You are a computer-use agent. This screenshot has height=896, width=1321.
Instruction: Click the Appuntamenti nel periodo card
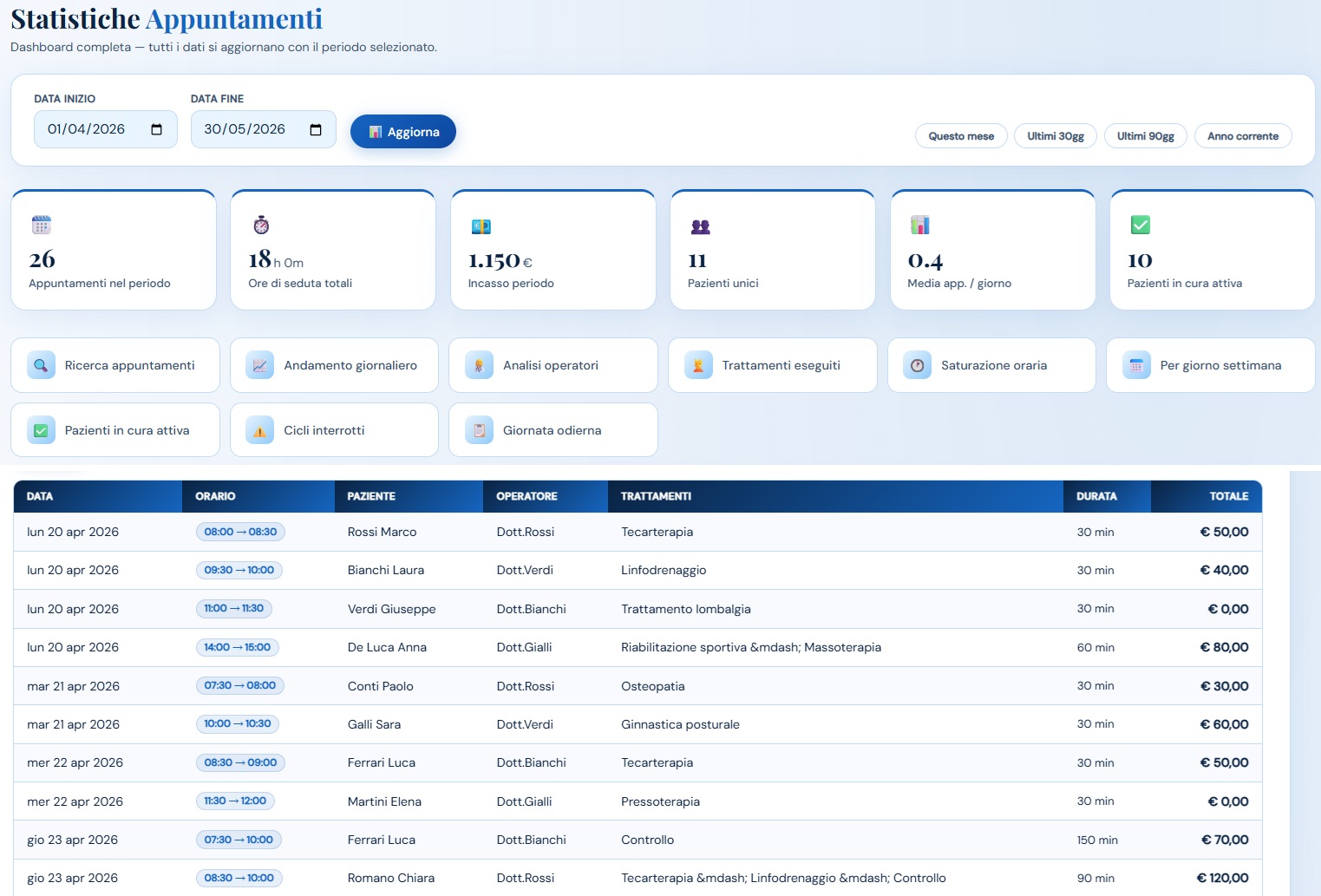coord(113,250)
